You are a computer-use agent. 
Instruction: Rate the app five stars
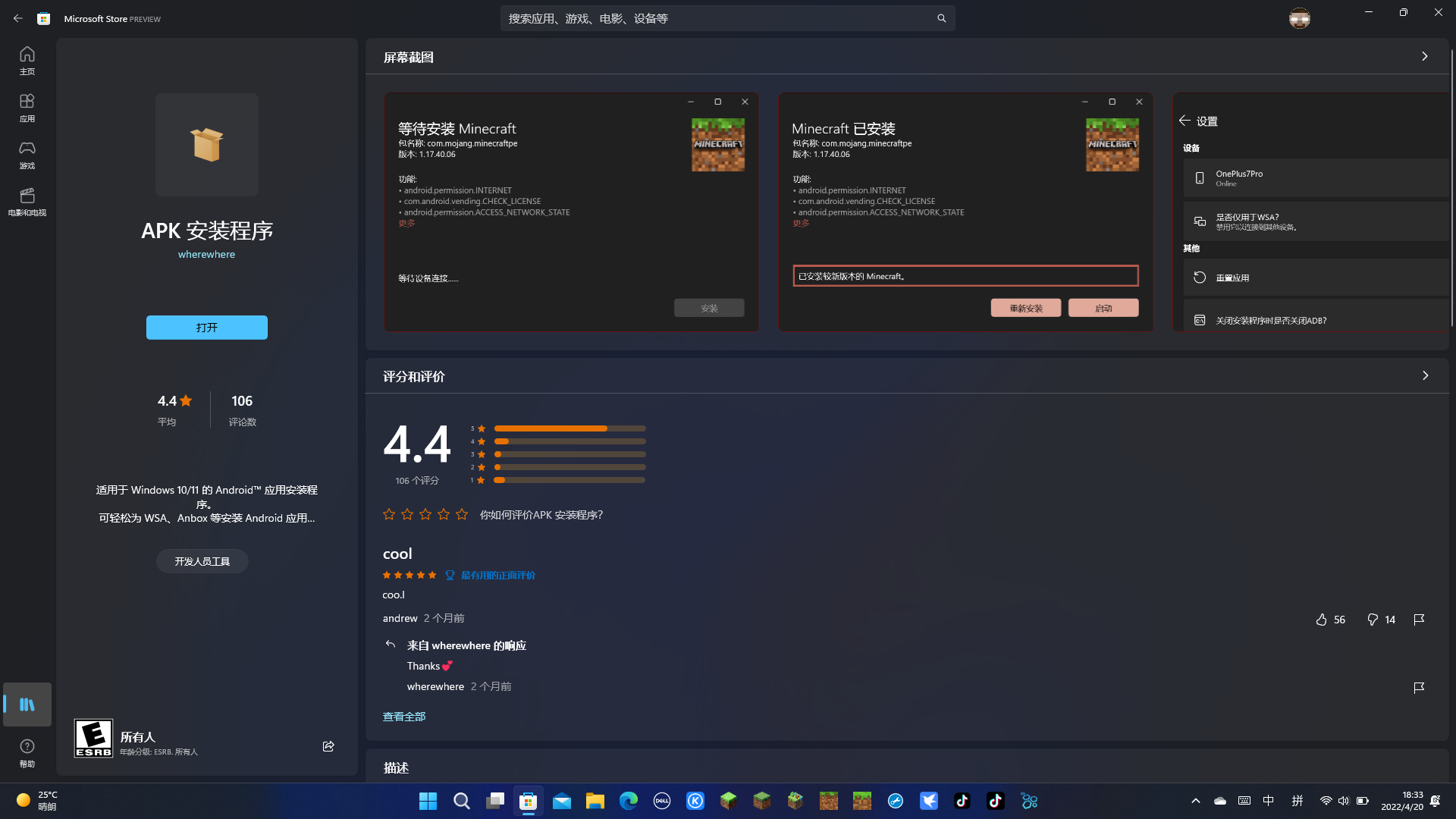[x=462, y=514]
